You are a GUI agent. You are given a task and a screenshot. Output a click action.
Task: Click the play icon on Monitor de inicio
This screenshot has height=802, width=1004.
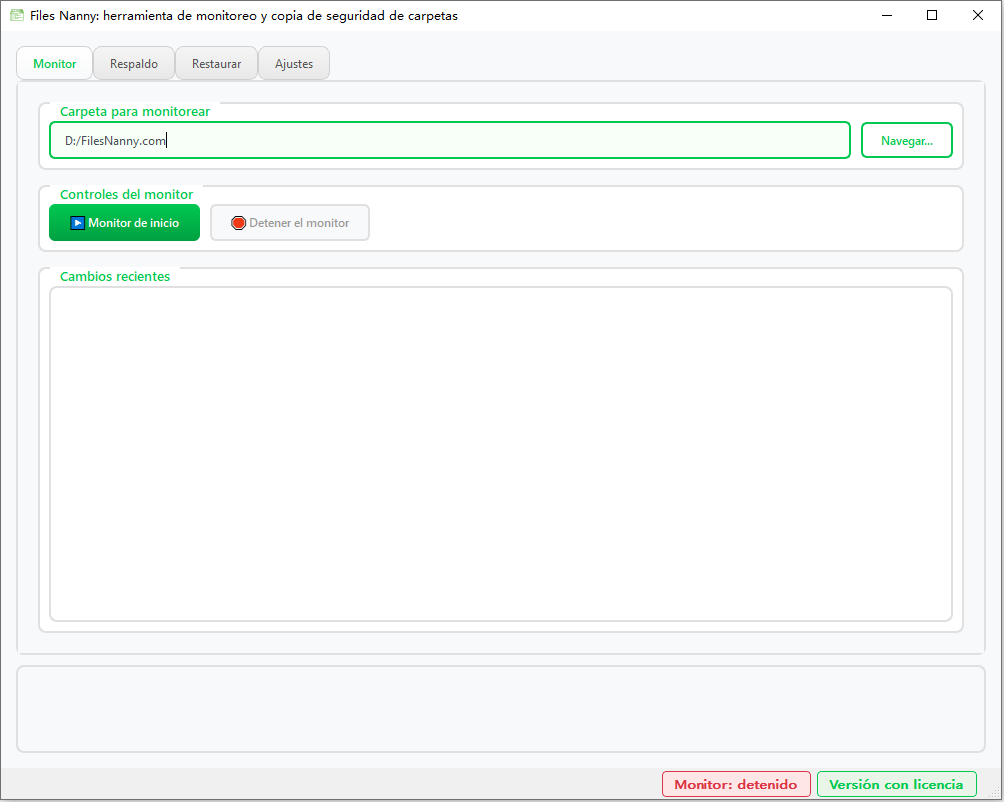point(77,222)
